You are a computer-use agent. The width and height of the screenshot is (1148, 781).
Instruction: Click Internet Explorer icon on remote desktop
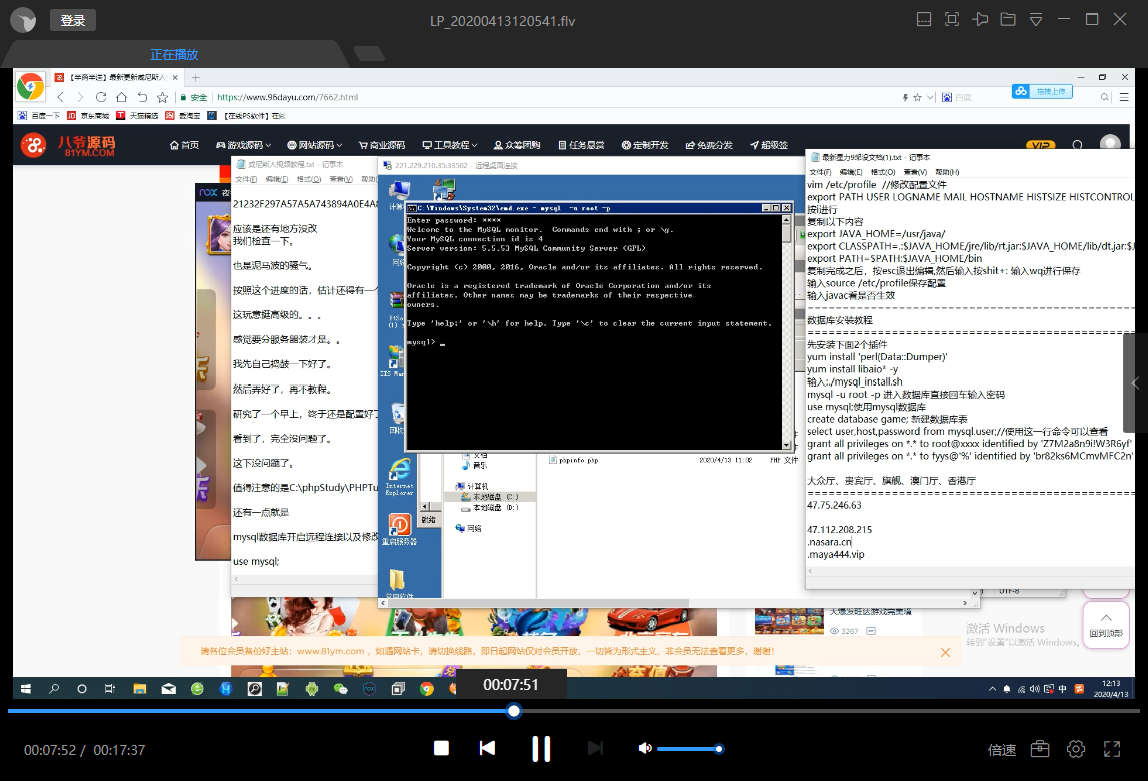pyautogui.click(x=400, y=476)
